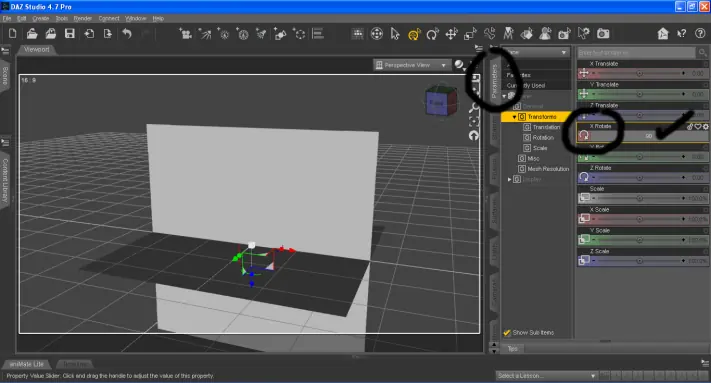The image size is (711, 383).
Task: Click the Y Scale slider handle
Action: click(x=639, y=240)
